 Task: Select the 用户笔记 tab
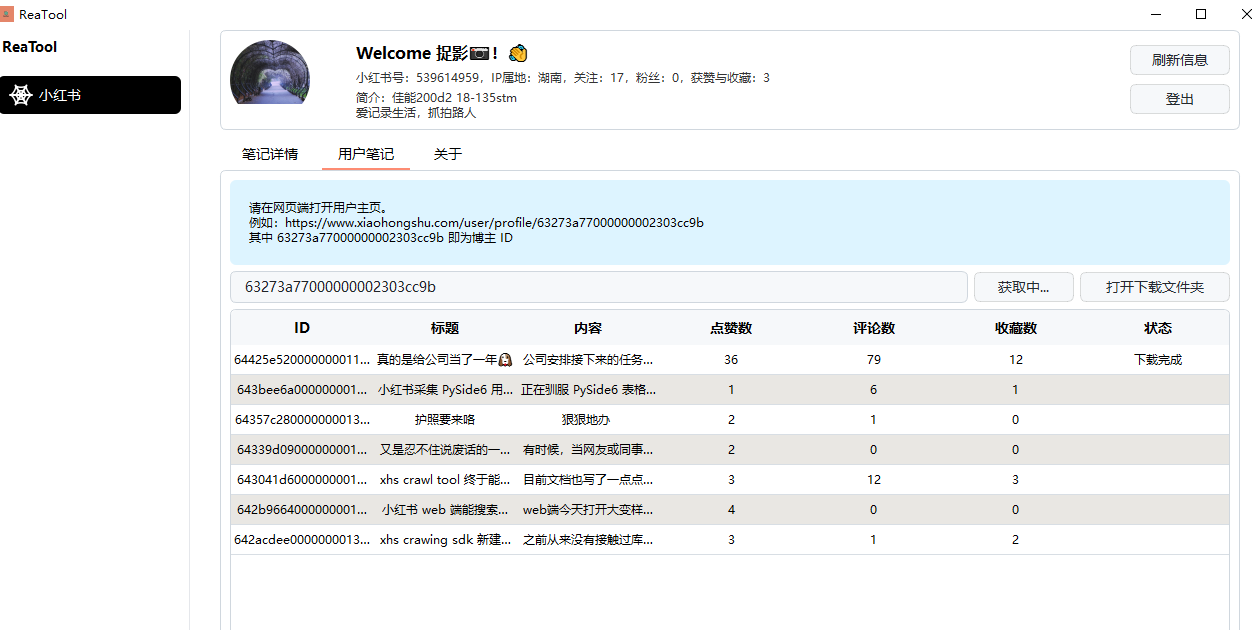(x=366, y=154)
